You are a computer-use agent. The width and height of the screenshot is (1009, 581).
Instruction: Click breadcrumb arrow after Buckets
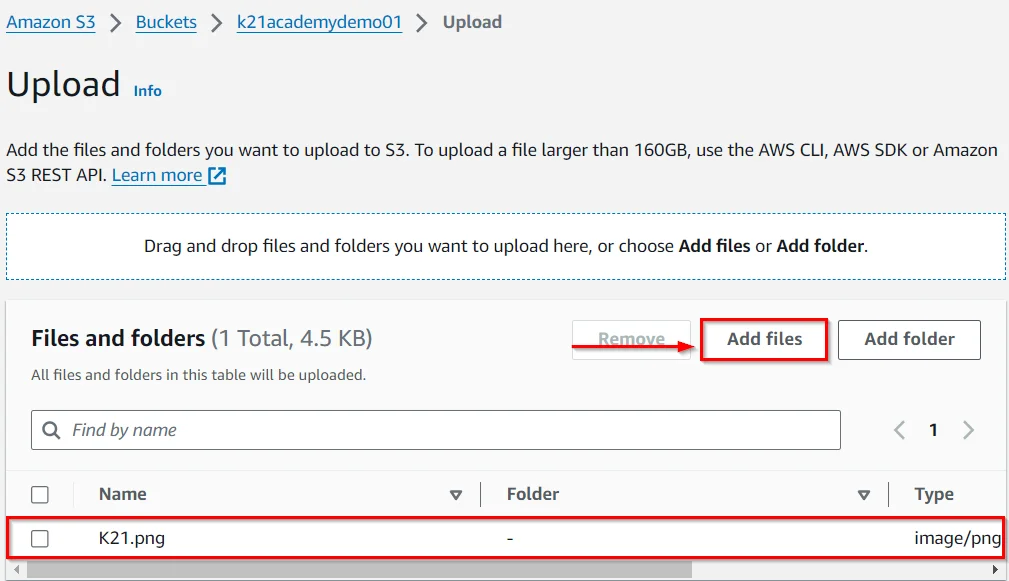217,22
